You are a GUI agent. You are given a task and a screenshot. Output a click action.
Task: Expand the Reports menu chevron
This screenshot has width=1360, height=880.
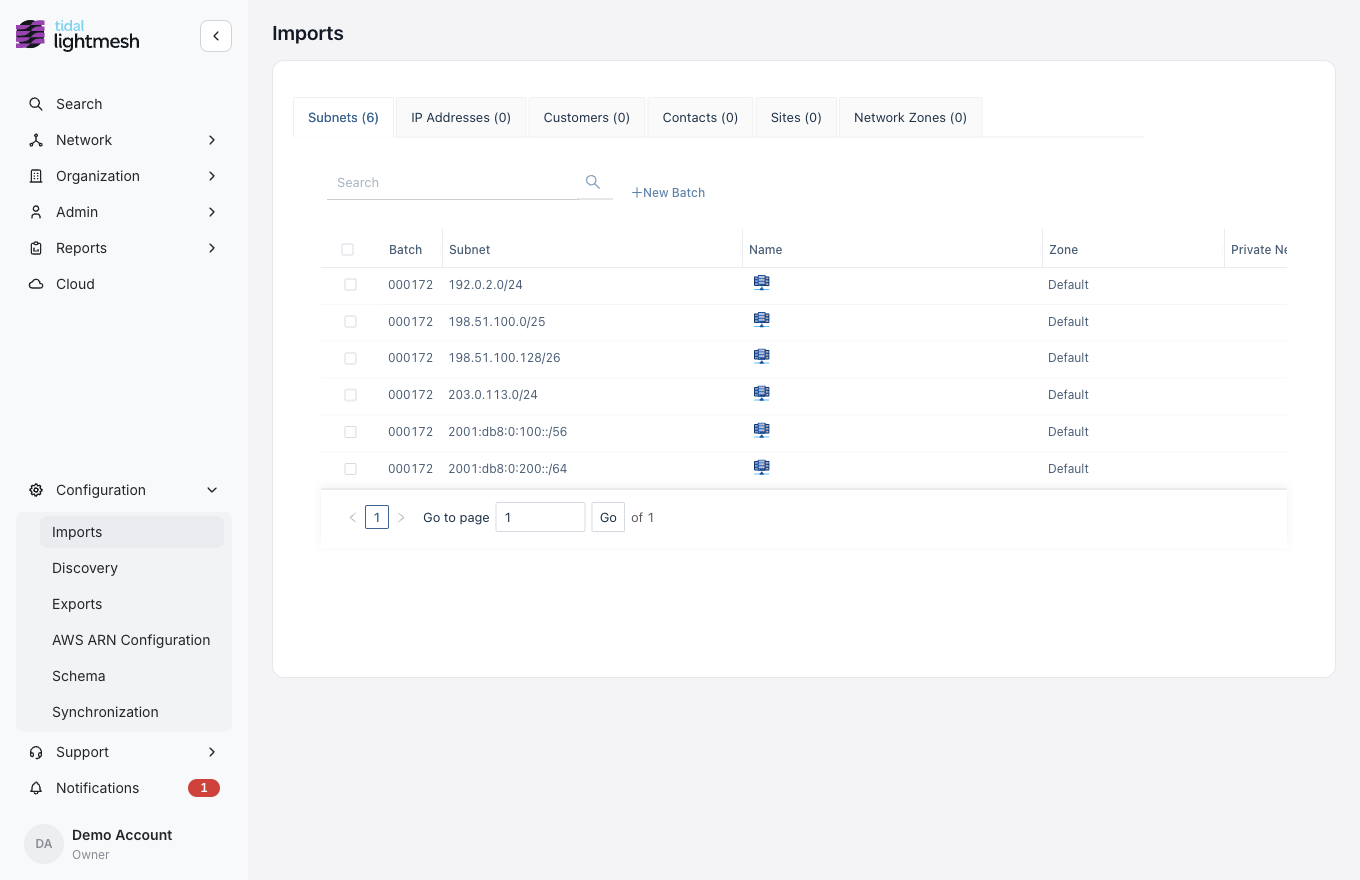click(x=212, y=248)
